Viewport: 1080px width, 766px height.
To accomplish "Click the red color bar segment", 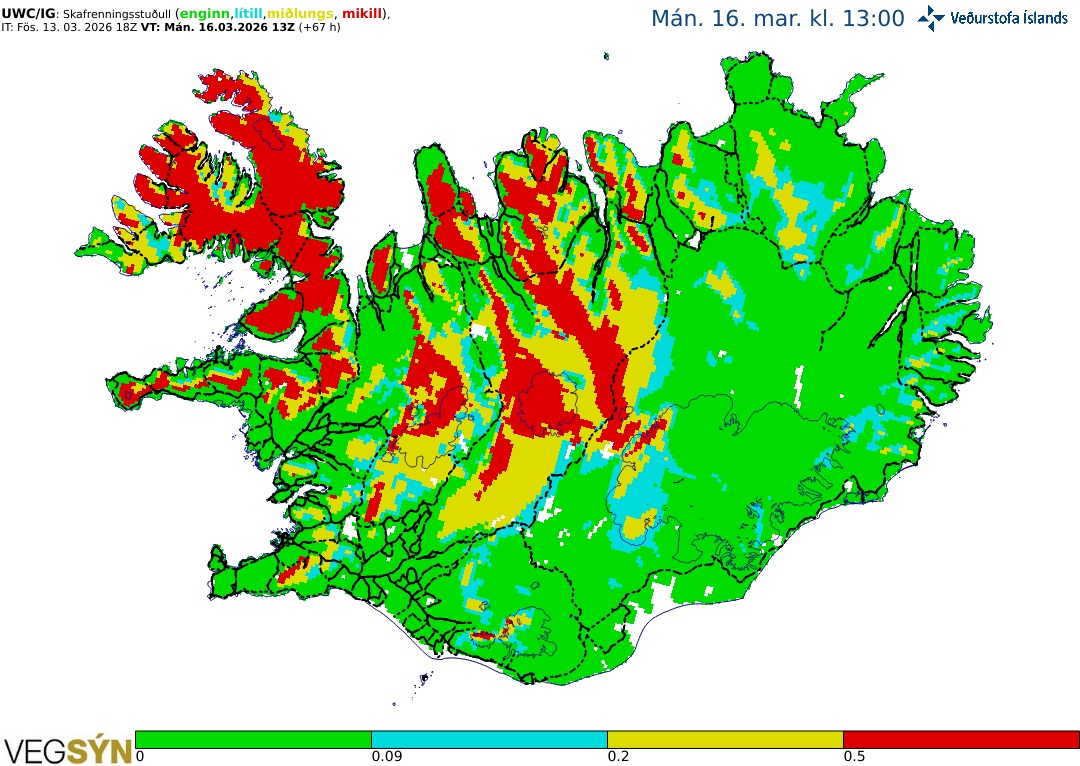I will point(962,739).
